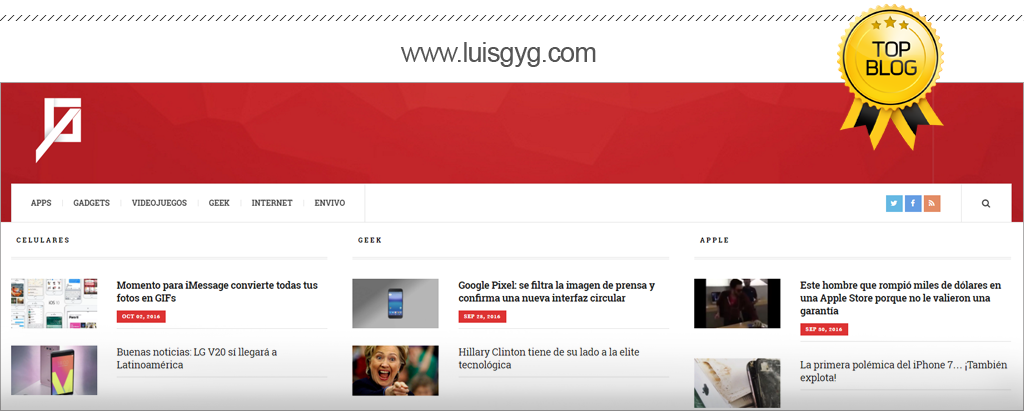
Task: Click the white site logo in header
Action: 58,130
